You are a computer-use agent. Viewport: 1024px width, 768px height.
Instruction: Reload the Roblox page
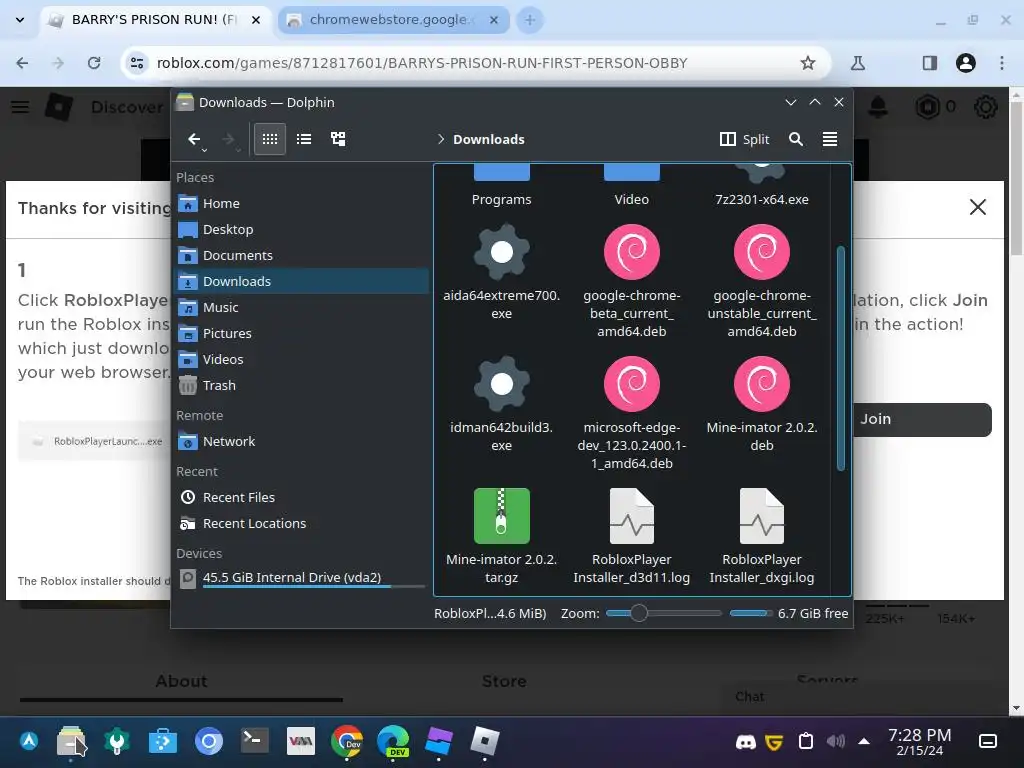pos(94,63)
